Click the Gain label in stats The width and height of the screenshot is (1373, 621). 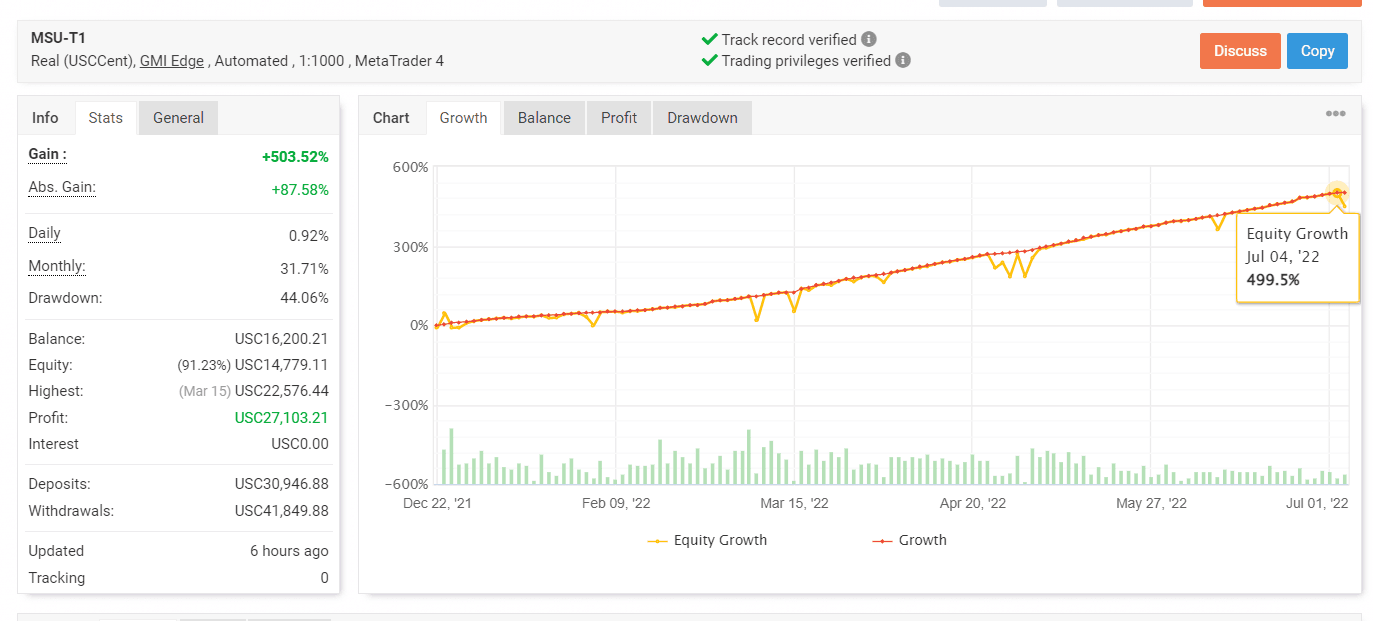[x=48, y=155]
